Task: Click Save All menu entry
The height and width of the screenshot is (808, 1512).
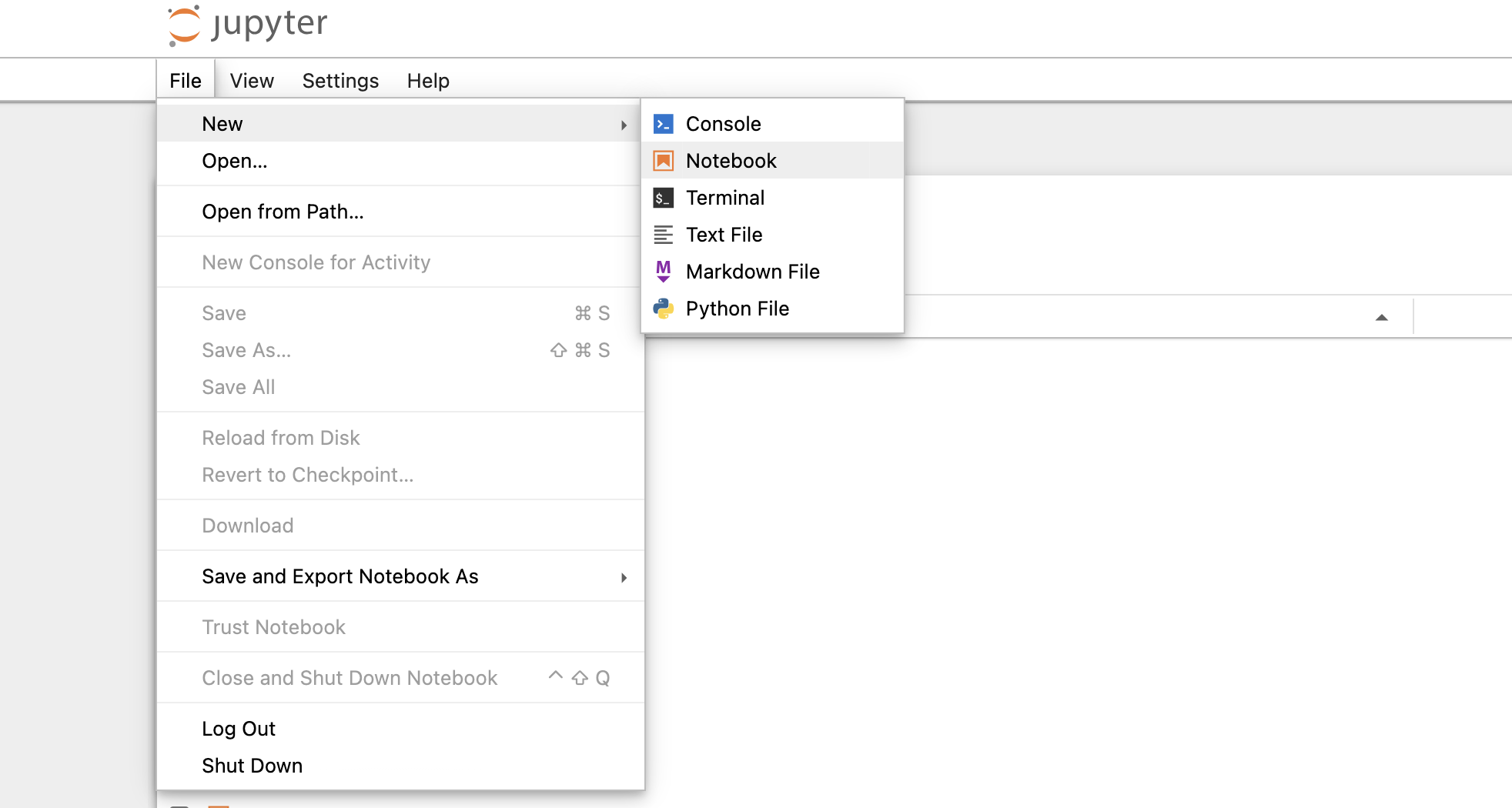Action: pyautogui.click(x=400, y=387)
